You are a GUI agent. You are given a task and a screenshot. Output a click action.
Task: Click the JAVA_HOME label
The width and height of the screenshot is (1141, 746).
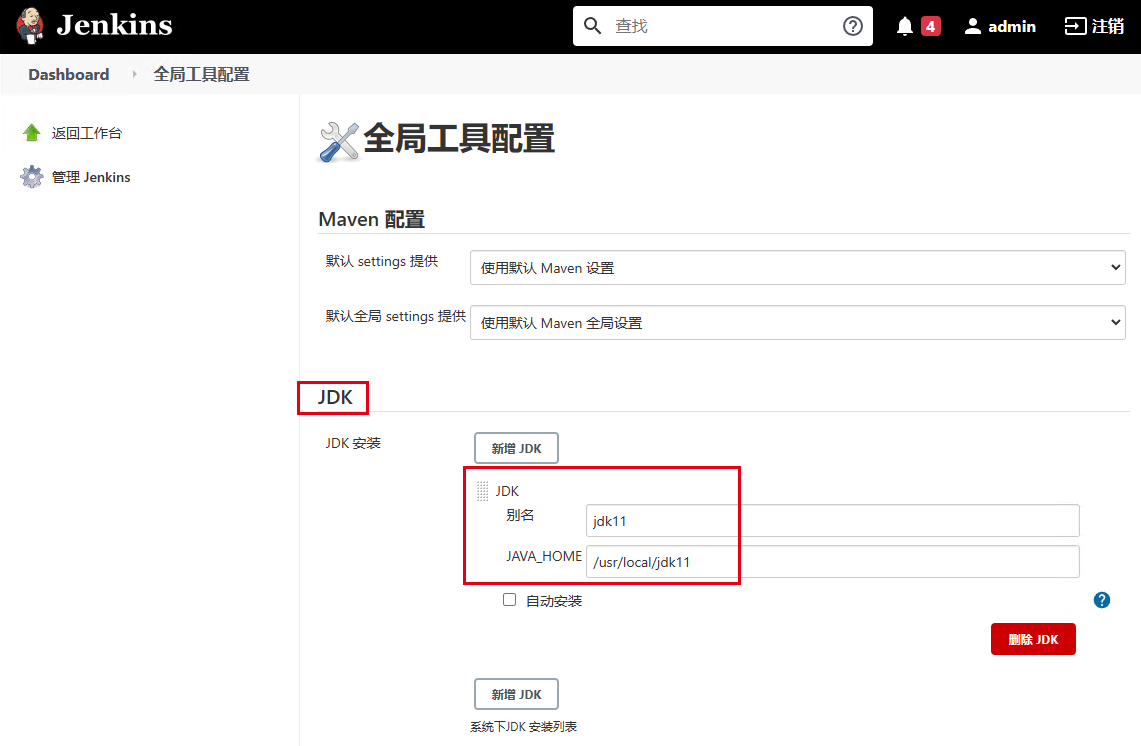[544, 556]
